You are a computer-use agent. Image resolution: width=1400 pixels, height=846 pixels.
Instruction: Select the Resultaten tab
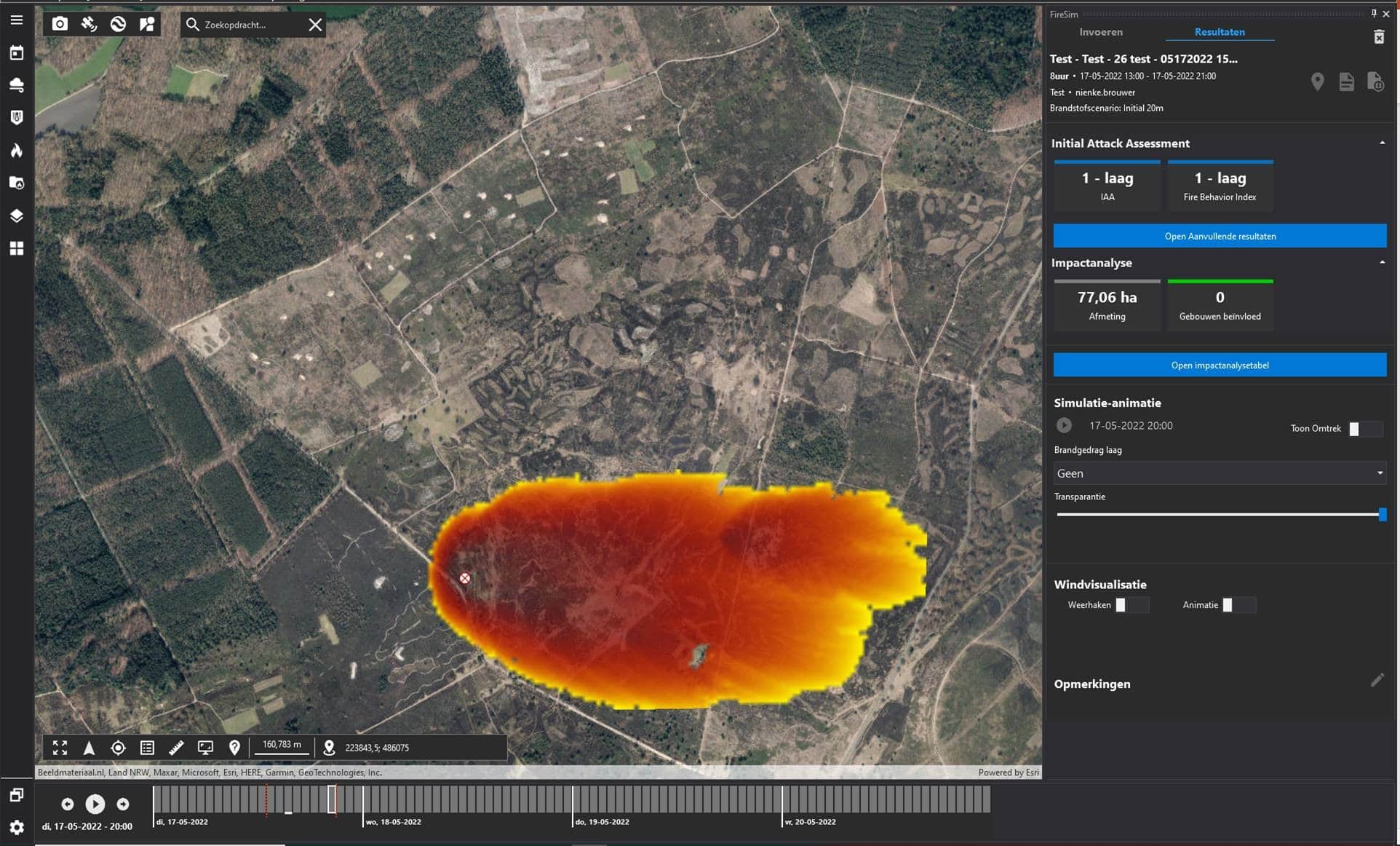click(x=1219, y=32)
